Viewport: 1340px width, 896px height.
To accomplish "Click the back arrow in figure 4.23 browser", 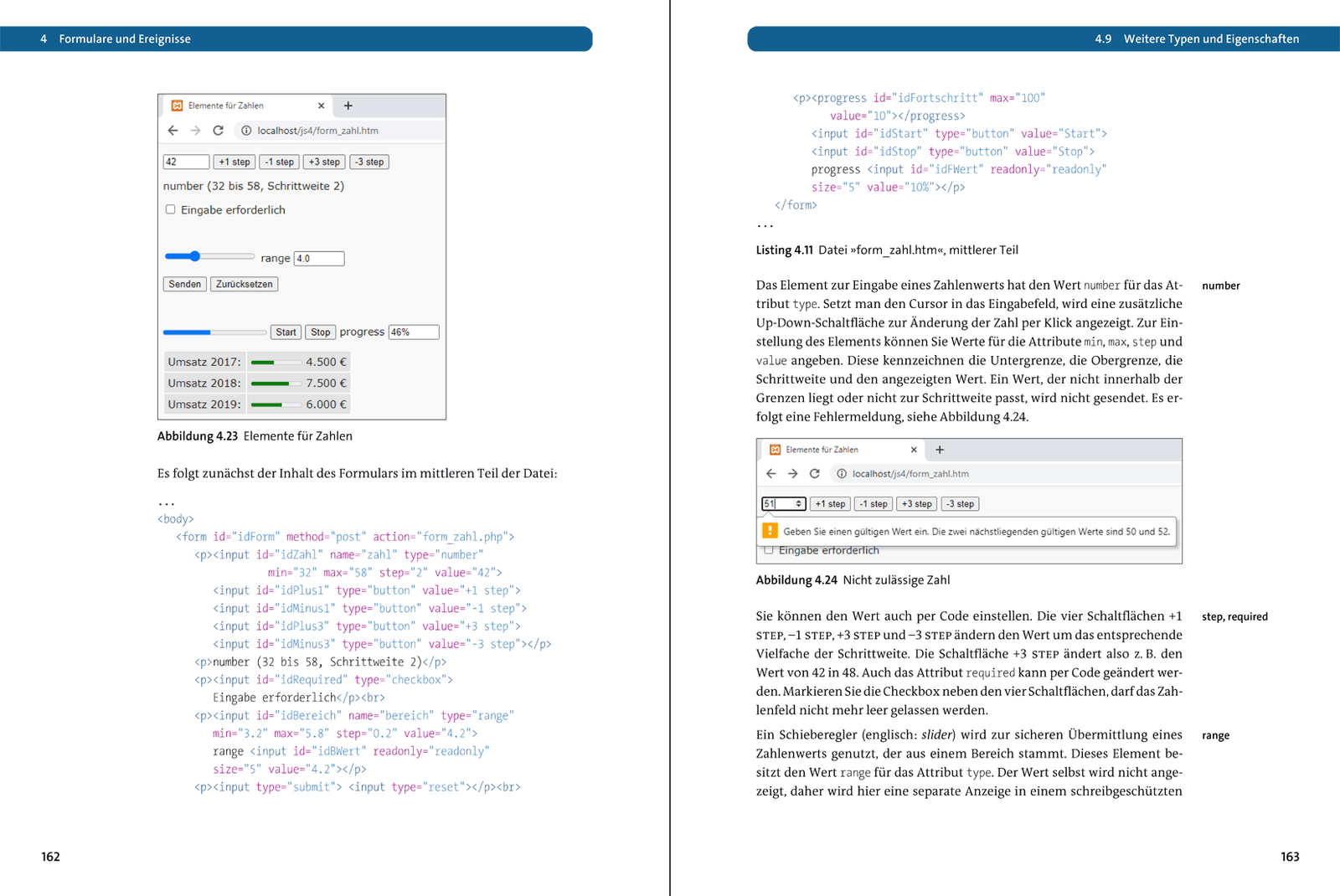I will tap(173, 131).
